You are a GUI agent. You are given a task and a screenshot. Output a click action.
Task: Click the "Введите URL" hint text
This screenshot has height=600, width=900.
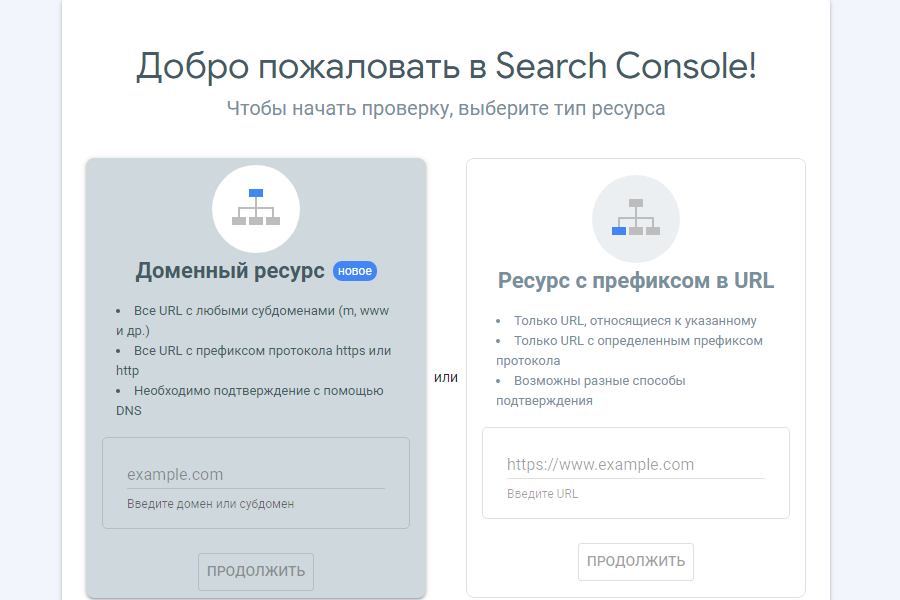coord(542,494)
